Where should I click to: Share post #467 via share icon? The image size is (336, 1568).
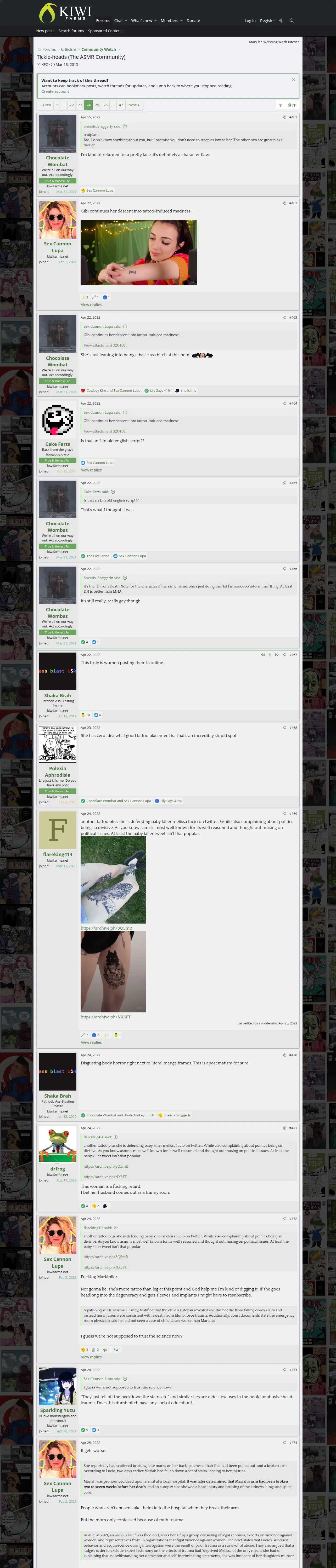tap(284, 655)
